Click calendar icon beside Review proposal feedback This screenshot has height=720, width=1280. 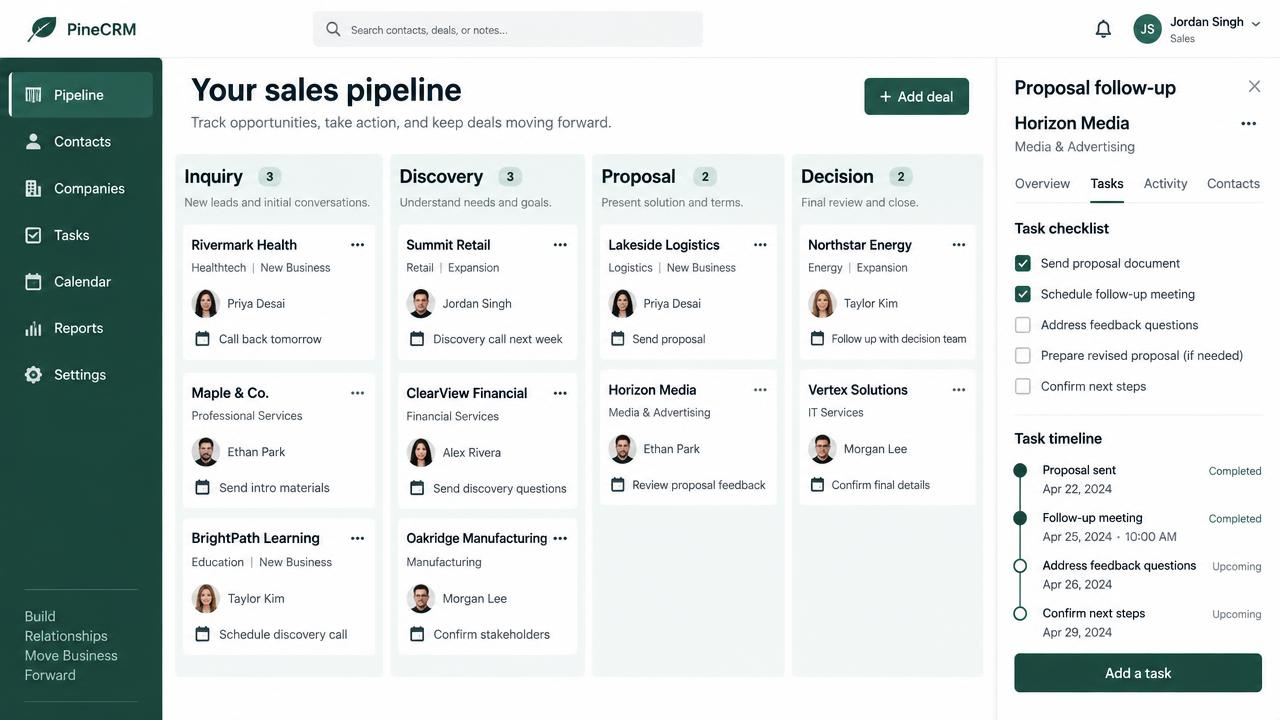pyautogui.click(x=617, y=484)
